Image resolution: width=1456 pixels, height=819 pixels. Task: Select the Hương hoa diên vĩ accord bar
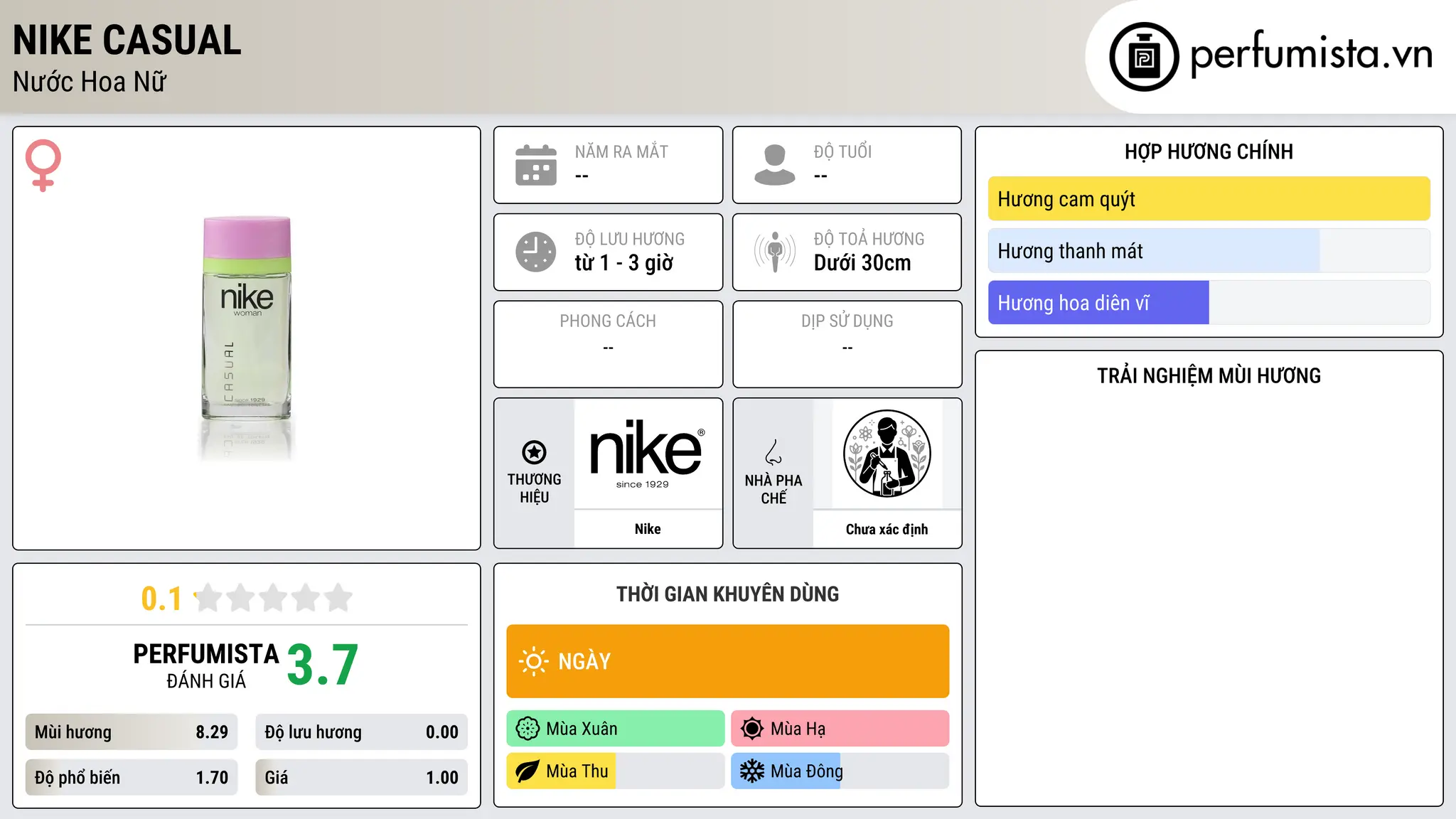[x=1209, y=303]
